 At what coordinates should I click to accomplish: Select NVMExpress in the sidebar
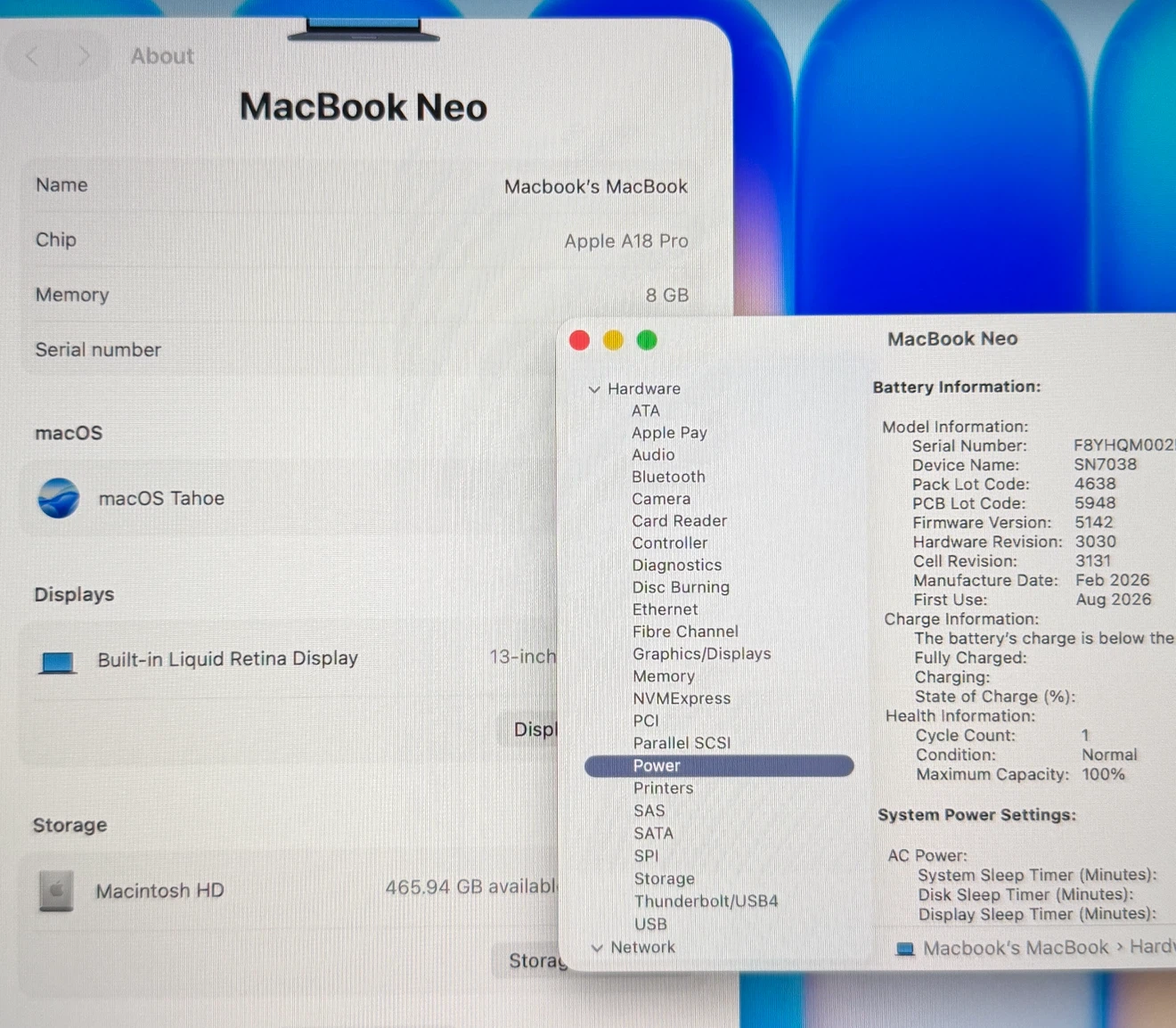pyautogui.click(x=682, y=698)
